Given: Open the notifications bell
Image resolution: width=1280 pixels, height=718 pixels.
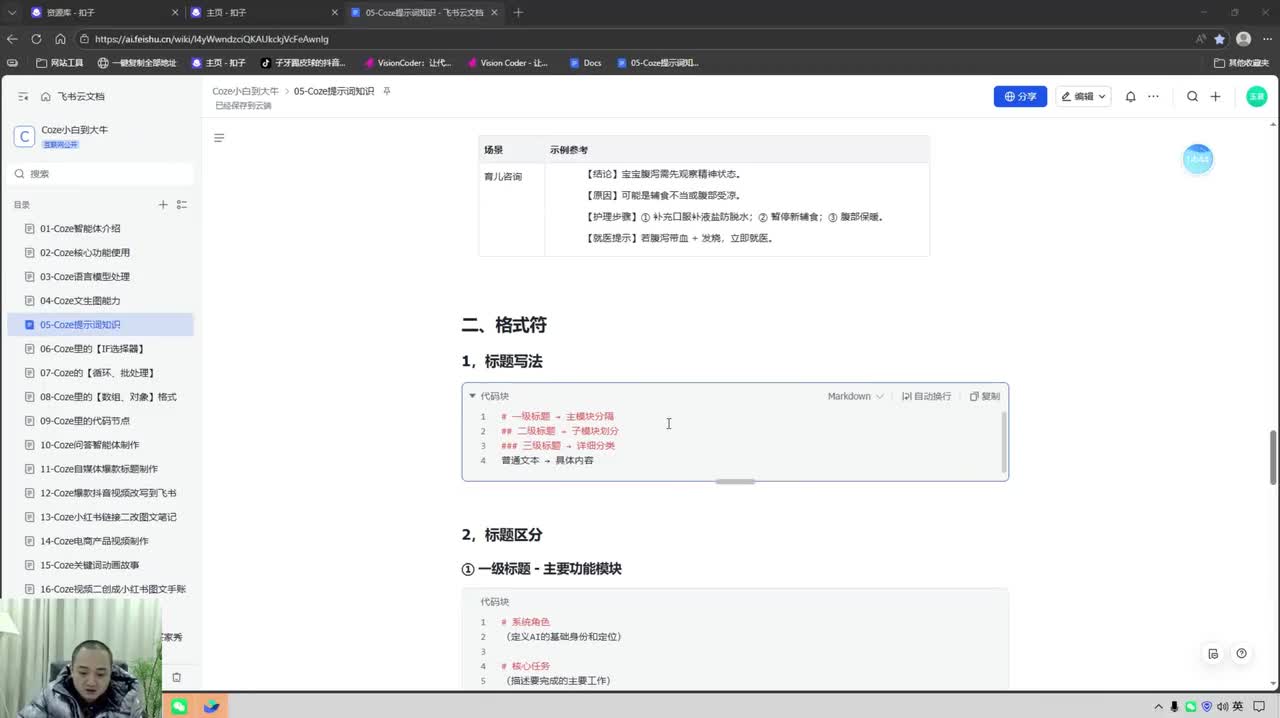Looking at the screenshot, I should click(1130, 97).
